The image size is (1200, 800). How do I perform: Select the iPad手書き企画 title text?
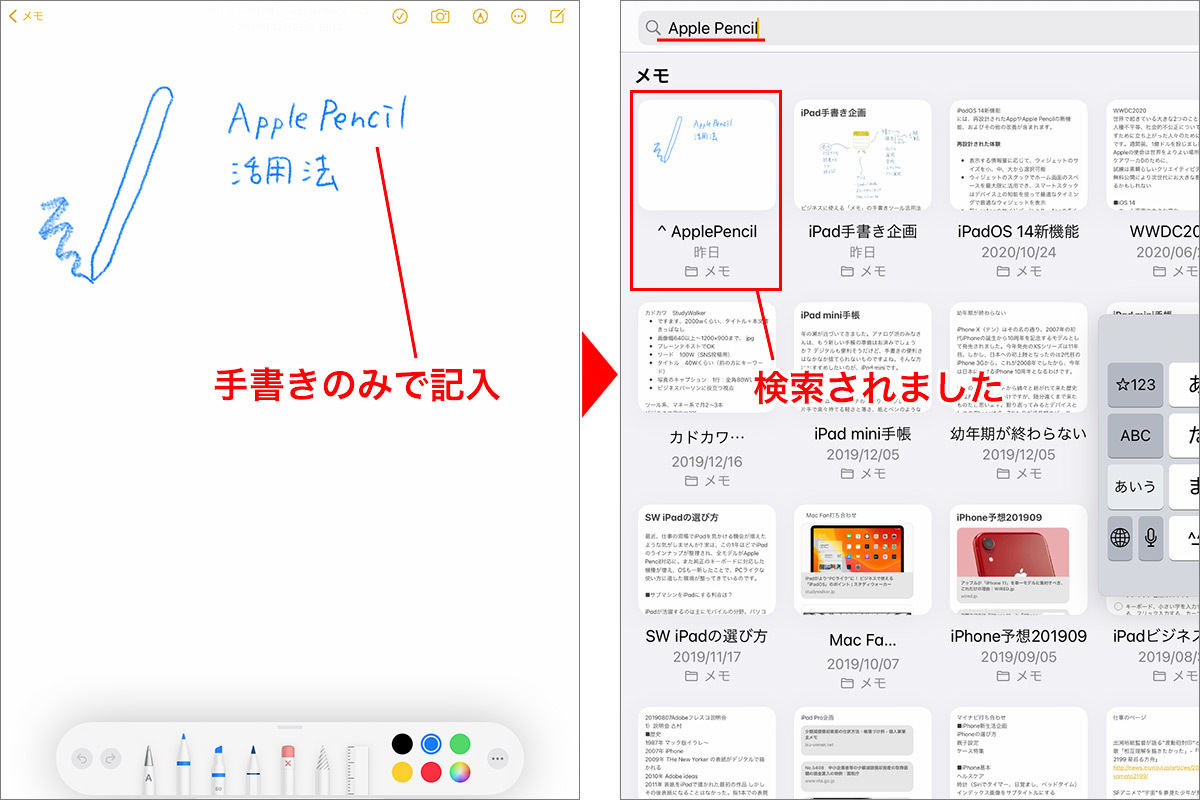point(863,231)
